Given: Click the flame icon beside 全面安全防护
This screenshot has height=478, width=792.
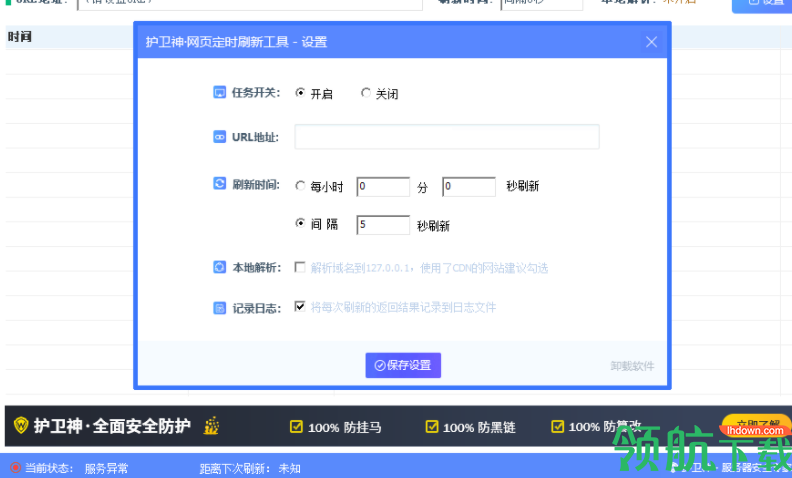Looking at the screenshot, I should click(211, 425).
